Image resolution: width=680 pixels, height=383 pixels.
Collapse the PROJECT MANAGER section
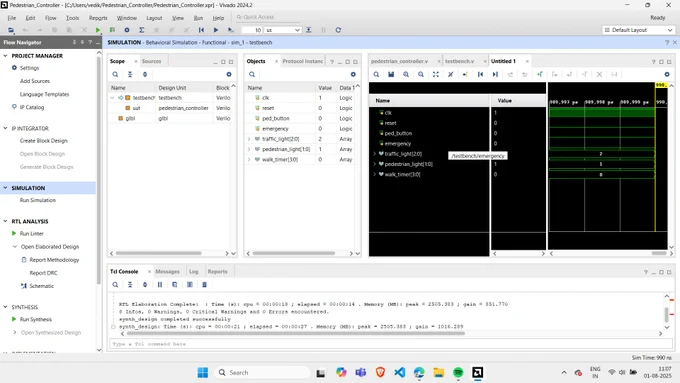coord(6,56)
